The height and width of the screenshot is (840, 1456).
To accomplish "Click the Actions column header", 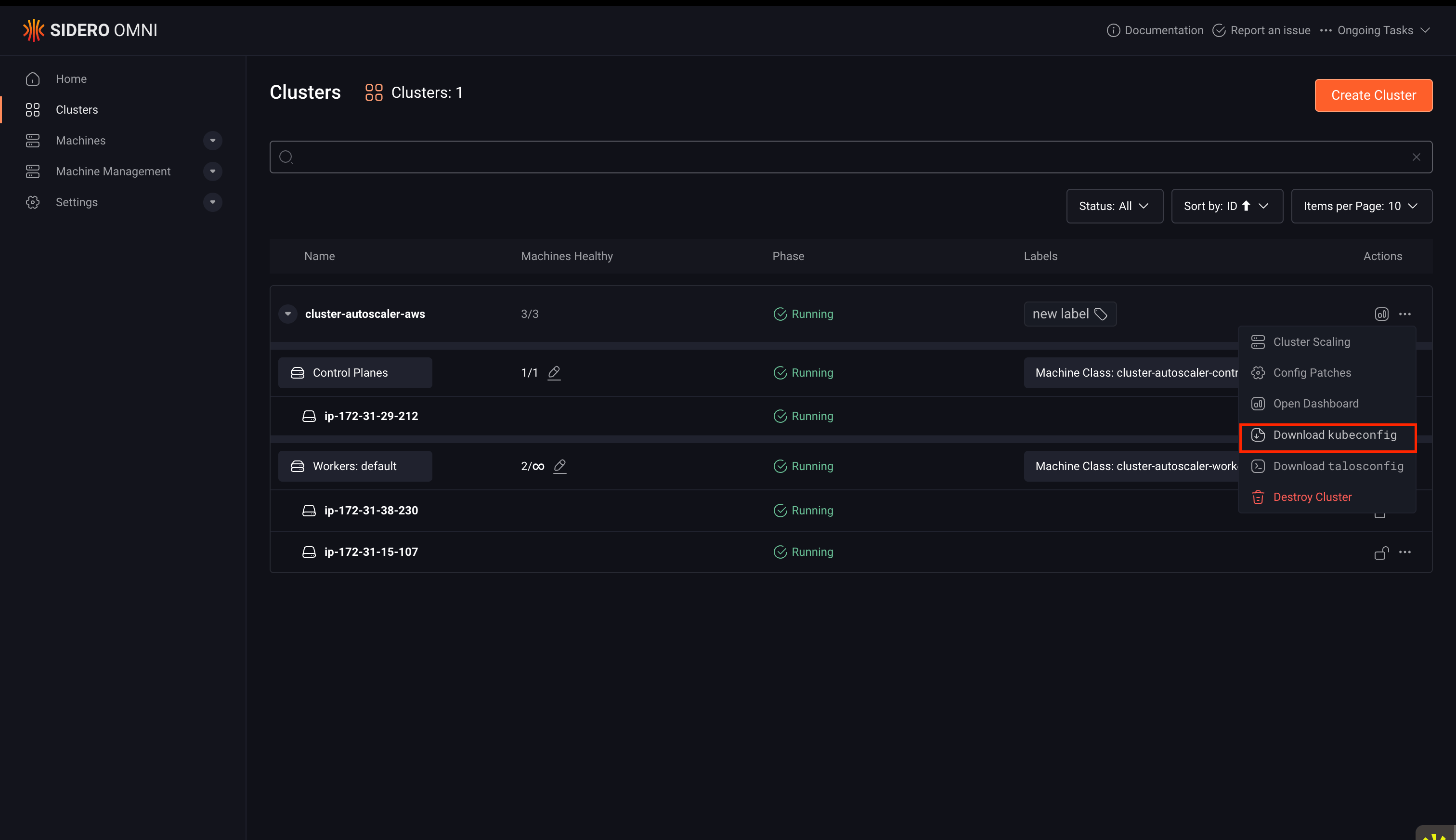I will [1382, 256].
